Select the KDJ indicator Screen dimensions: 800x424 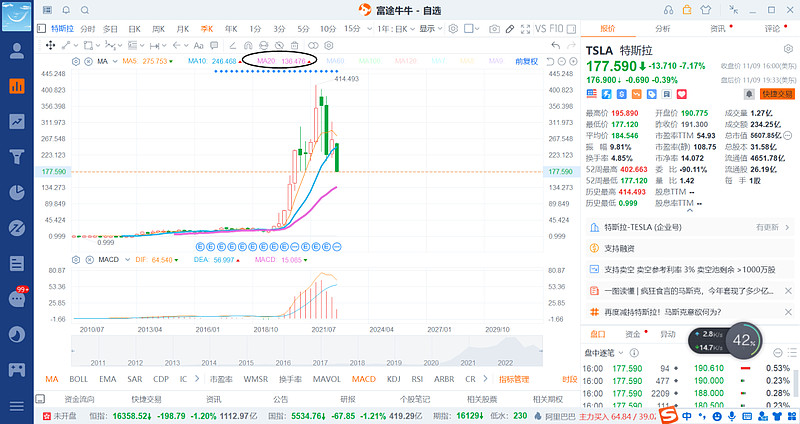(393, 379)
